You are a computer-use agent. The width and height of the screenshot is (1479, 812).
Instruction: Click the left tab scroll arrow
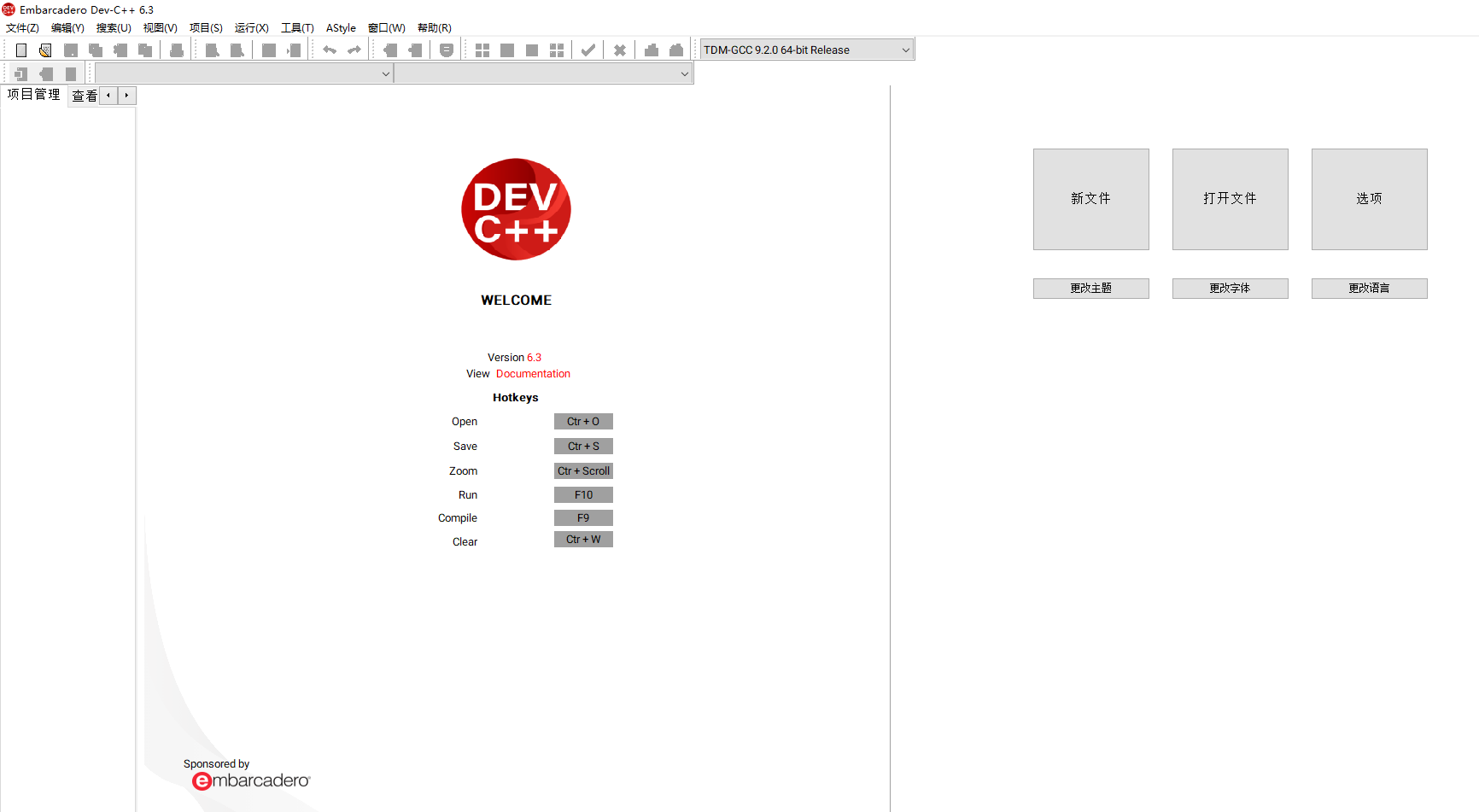pos(108,96)
